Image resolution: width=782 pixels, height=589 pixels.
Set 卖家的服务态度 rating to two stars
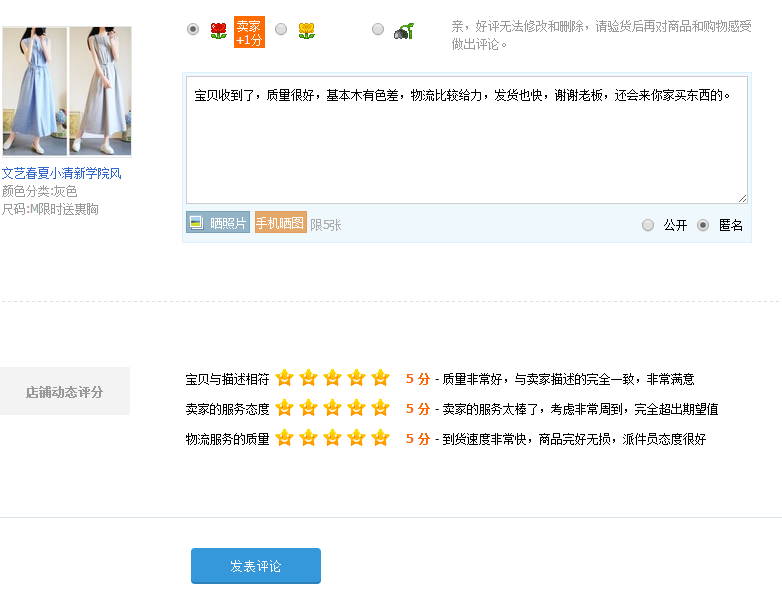pyautogui.click(x=308, y=408)
